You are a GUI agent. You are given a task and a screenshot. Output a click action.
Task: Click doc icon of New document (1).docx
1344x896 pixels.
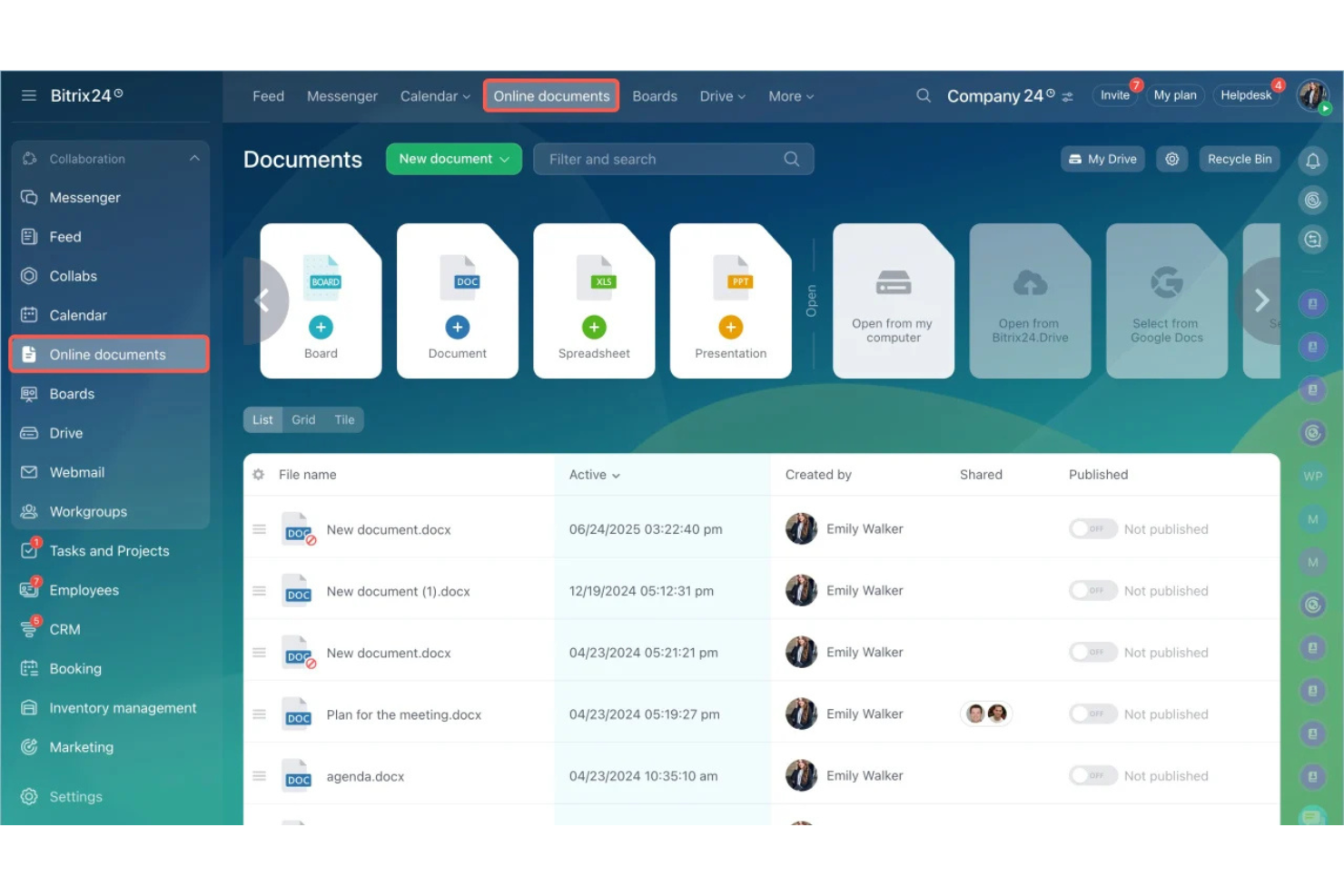click(x=297, y=591)
